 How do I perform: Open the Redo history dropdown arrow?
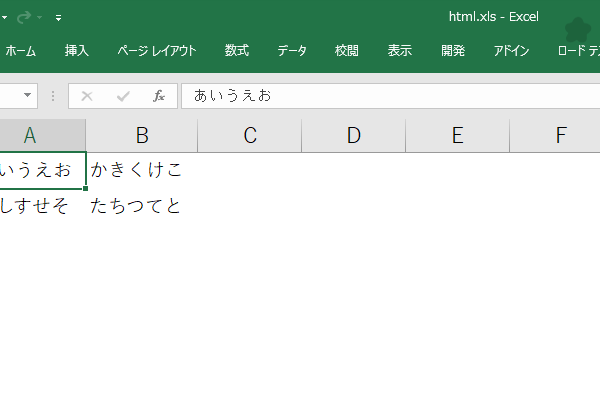point(39,17)
